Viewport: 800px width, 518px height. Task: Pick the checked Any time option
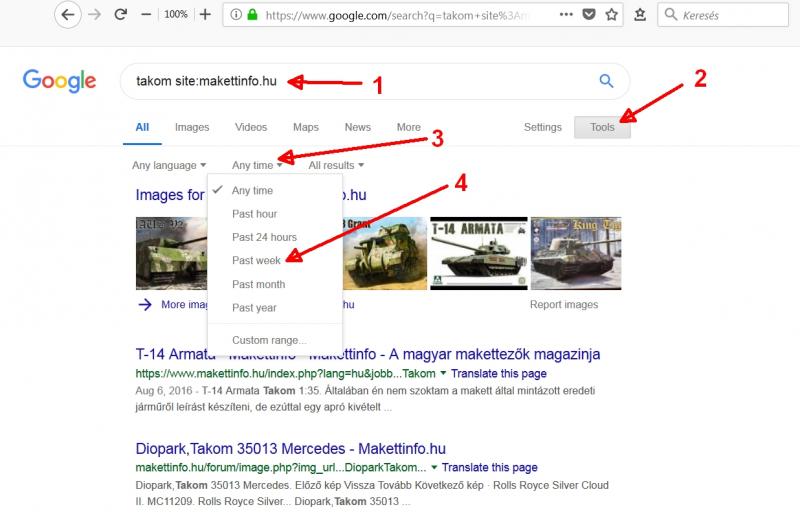[x=252, y=190]
